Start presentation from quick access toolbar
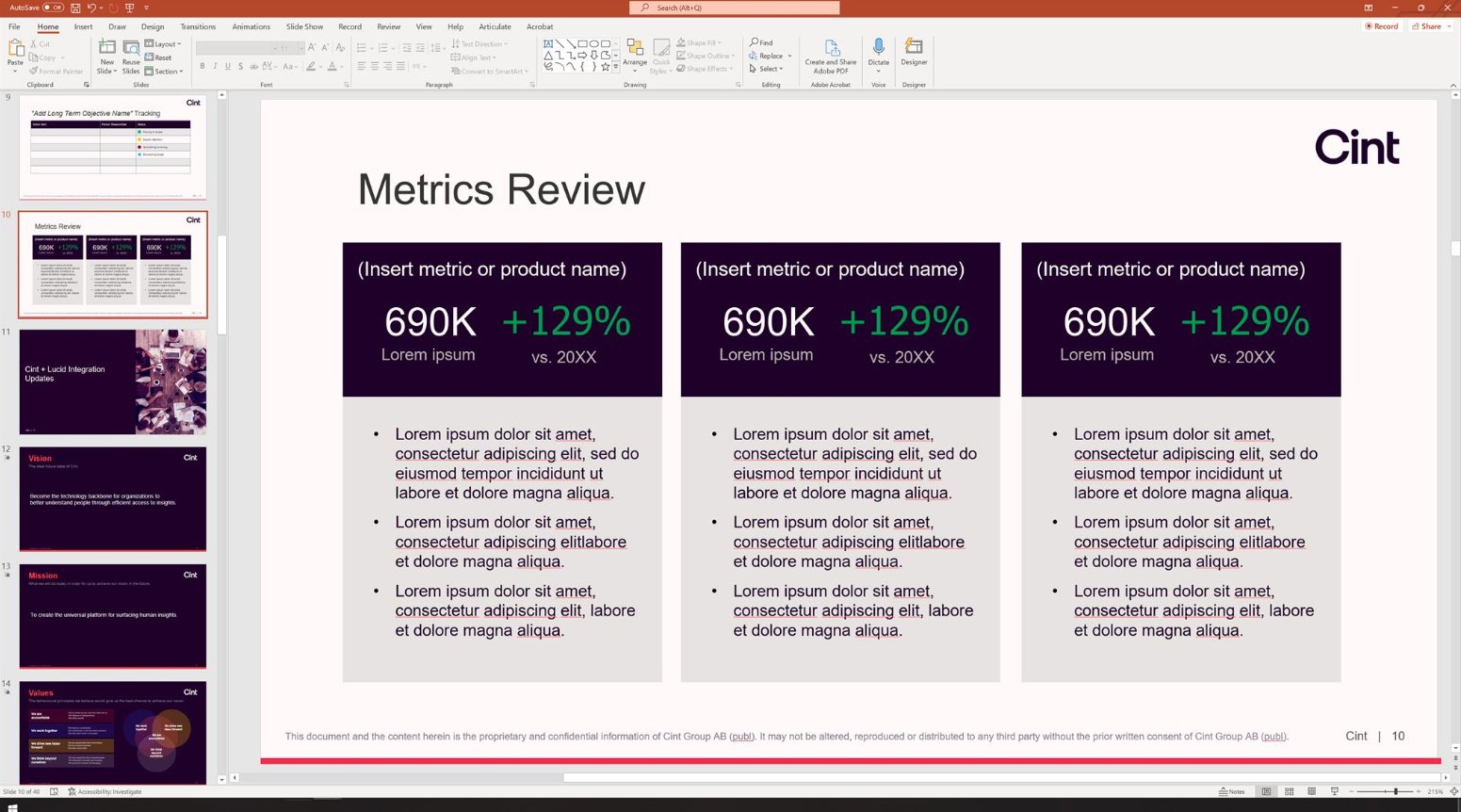1461x812 pixels. click(x=129, y=8)
